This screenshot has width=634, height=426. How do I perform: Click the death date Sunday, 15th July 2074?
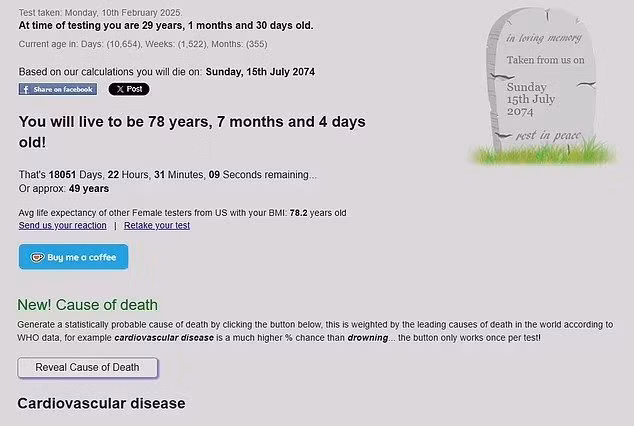tap(260, 72)
